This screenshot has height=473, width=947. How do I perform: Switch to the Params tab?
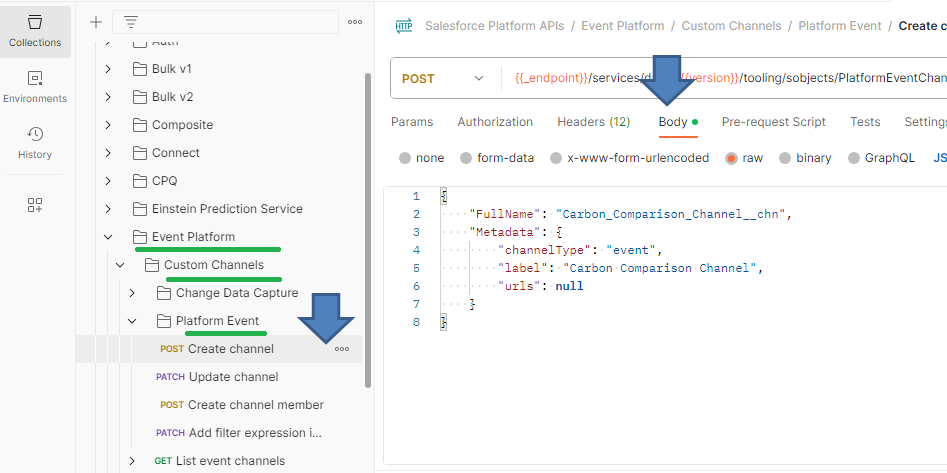click(412, 122)
